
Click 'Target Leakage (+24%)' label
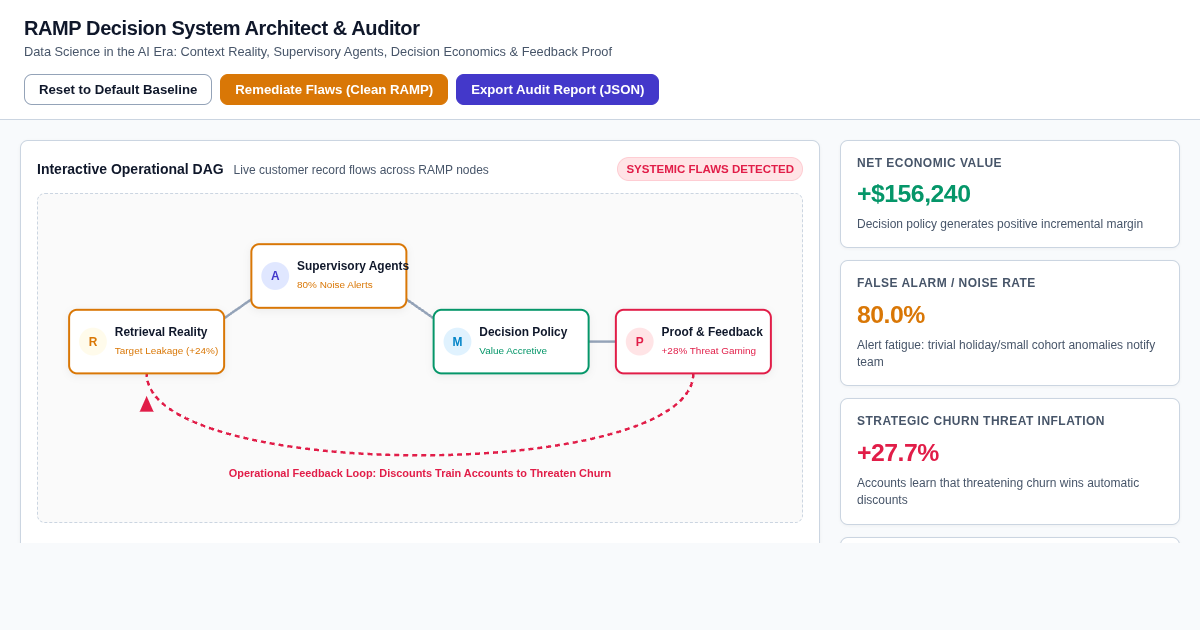tap(166, 351)
